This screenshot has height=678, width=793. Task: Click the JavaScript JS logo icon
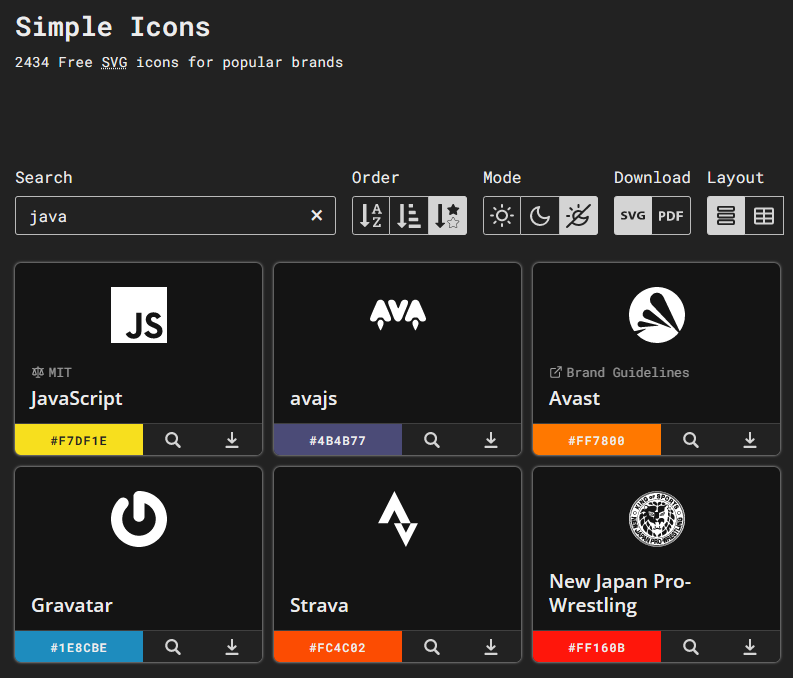pyautogui.click(x=139, y=315)
